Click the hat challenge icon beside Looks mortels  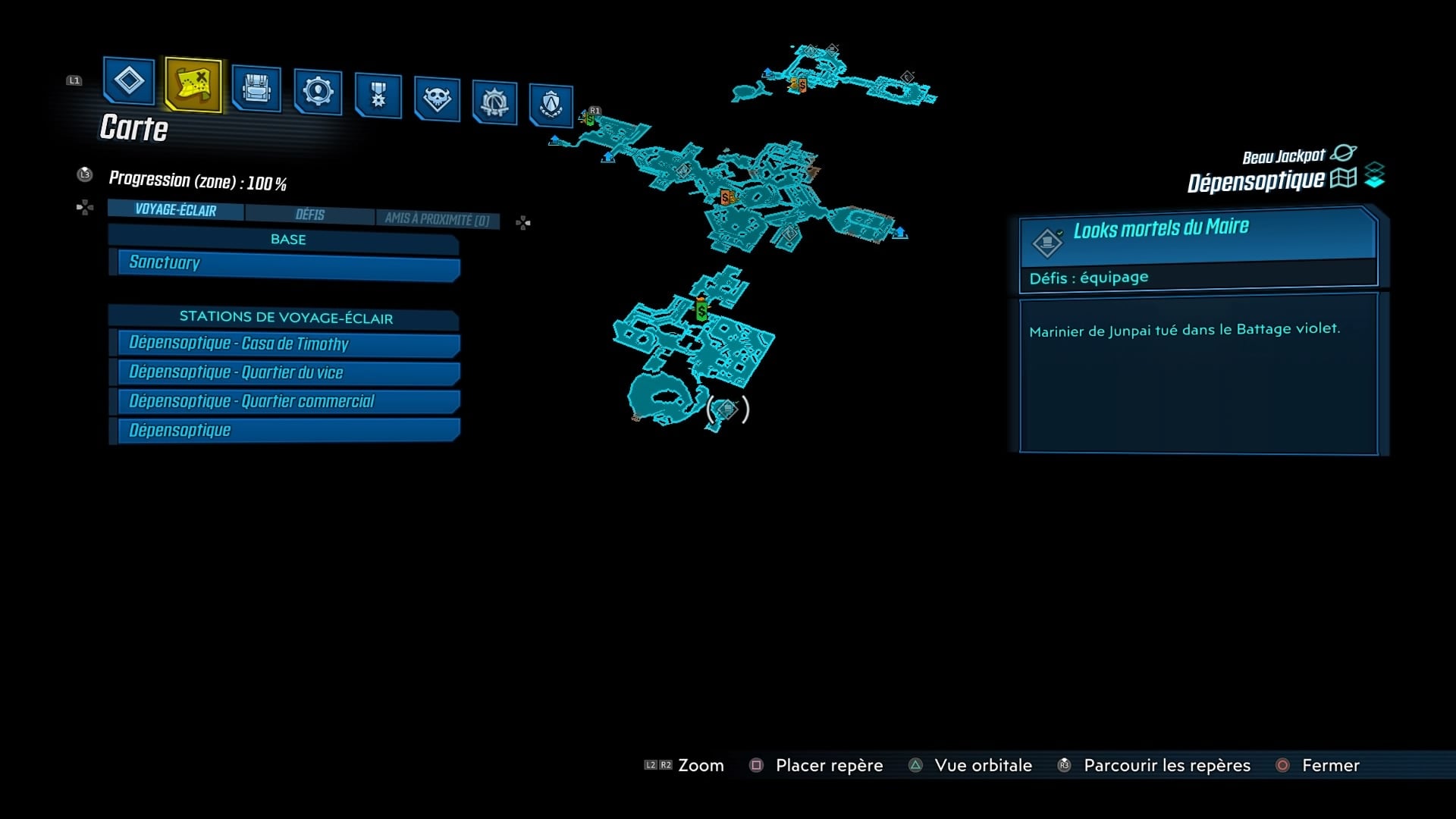coord(1047,242)
